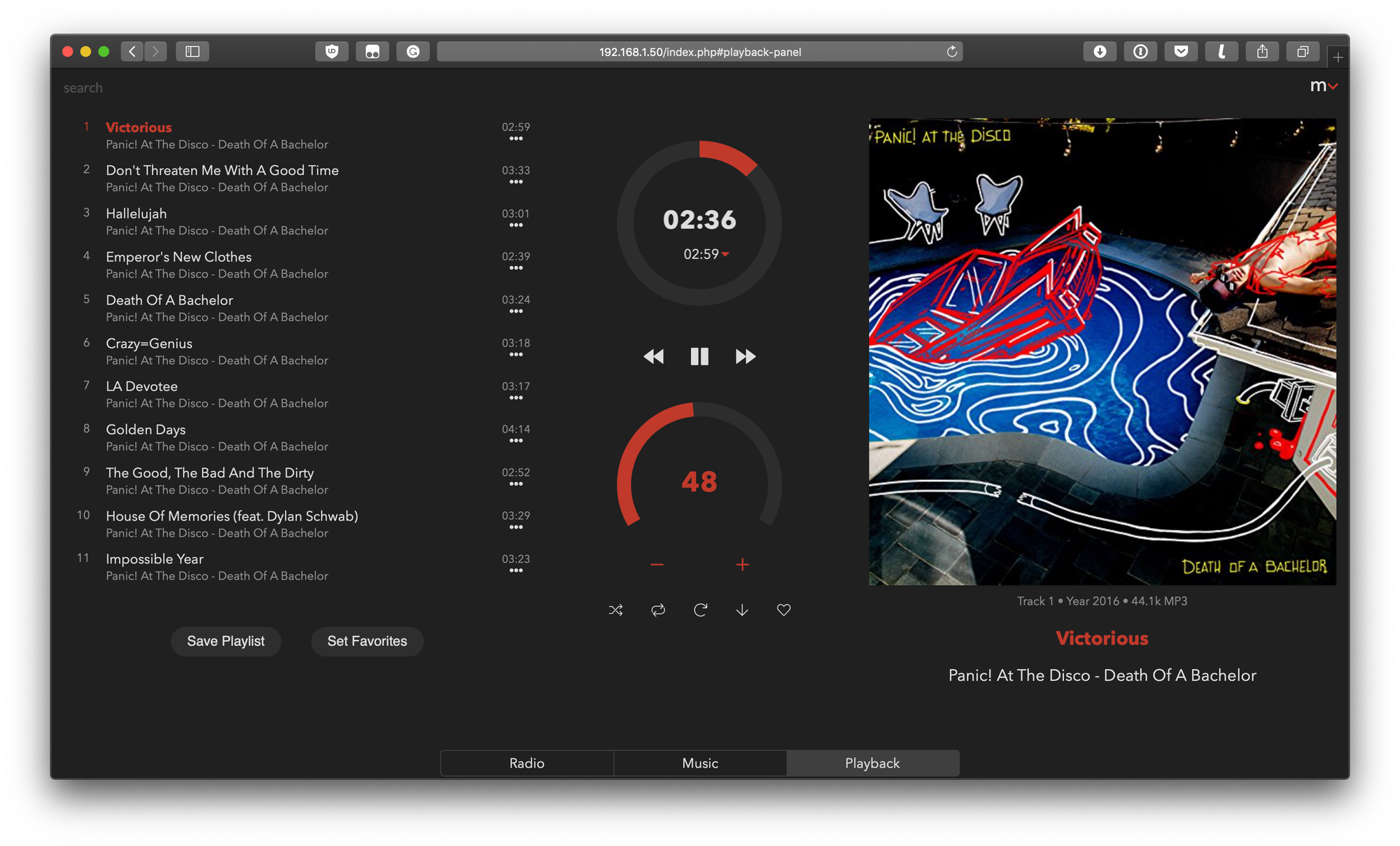The image size is (1400, 846).
Task: Reload the page with the refresh icon
Action: pyautogui.click(x=951, y=51)
